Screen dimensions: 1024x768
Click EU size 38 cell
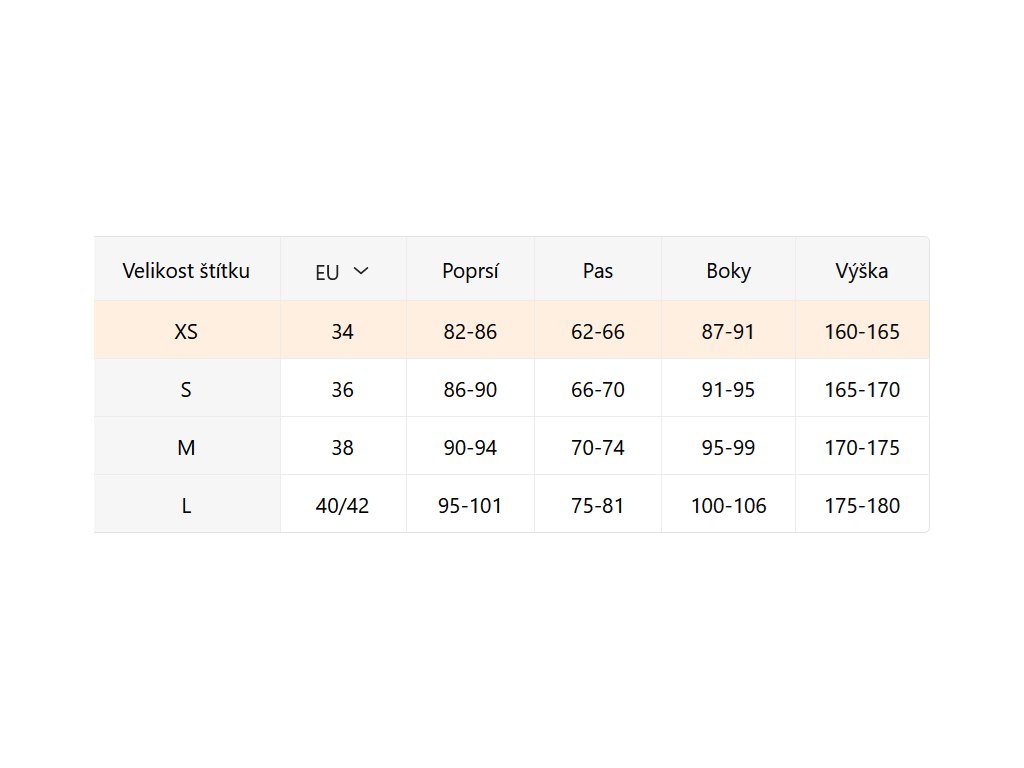click(x=342, y=448)
